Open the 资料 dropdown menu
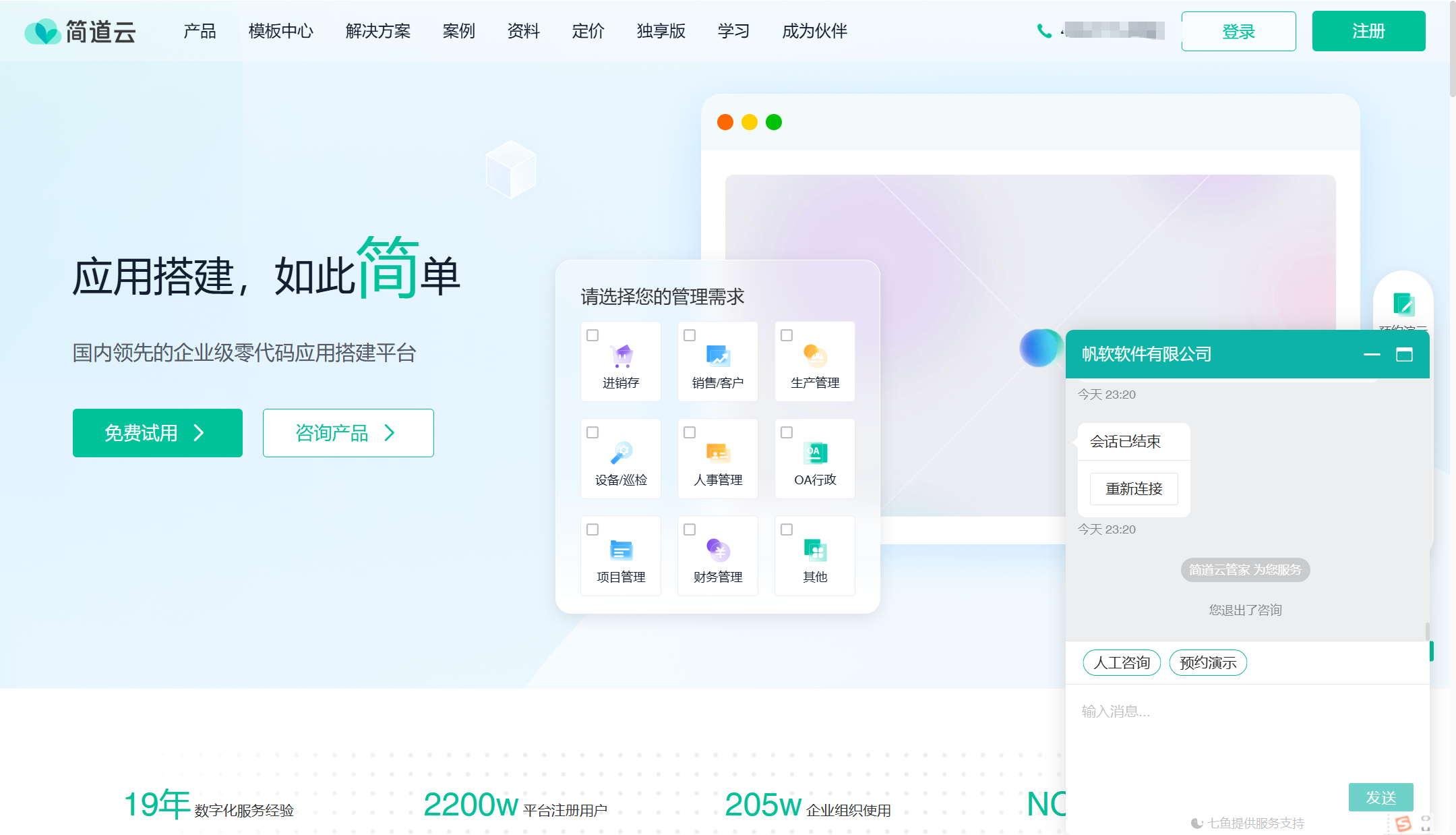 [524, 31]
